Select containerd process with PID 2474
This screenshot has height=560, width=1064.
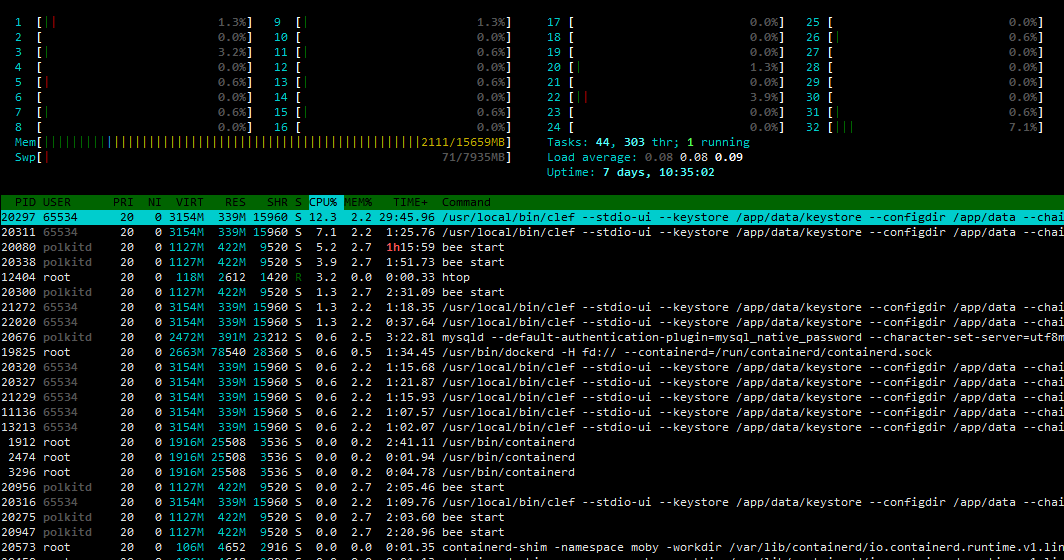click(x=532, y=457)
